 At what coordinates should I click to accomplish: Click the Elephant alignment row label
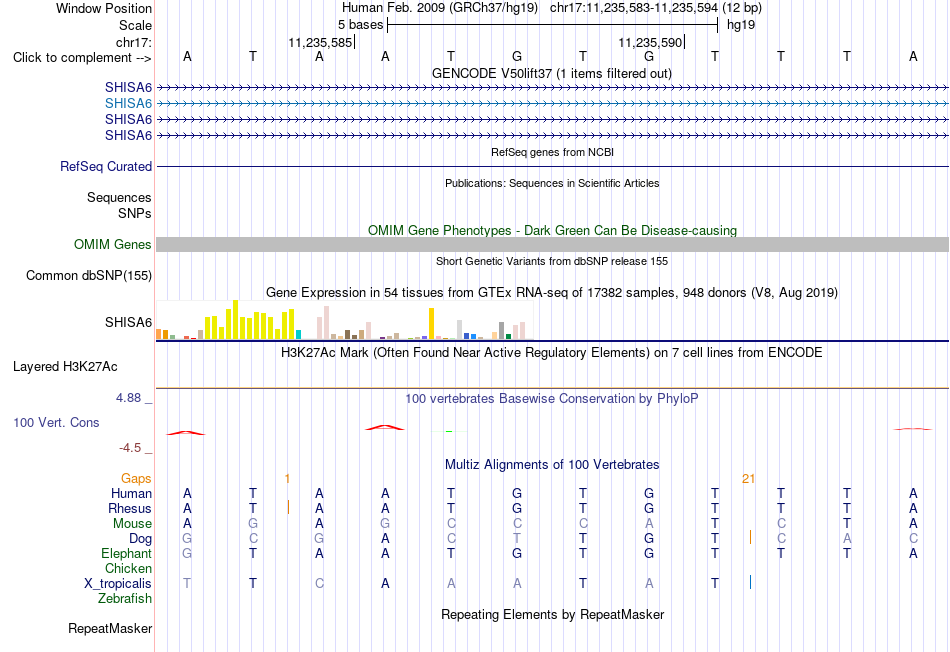[127, 554]
